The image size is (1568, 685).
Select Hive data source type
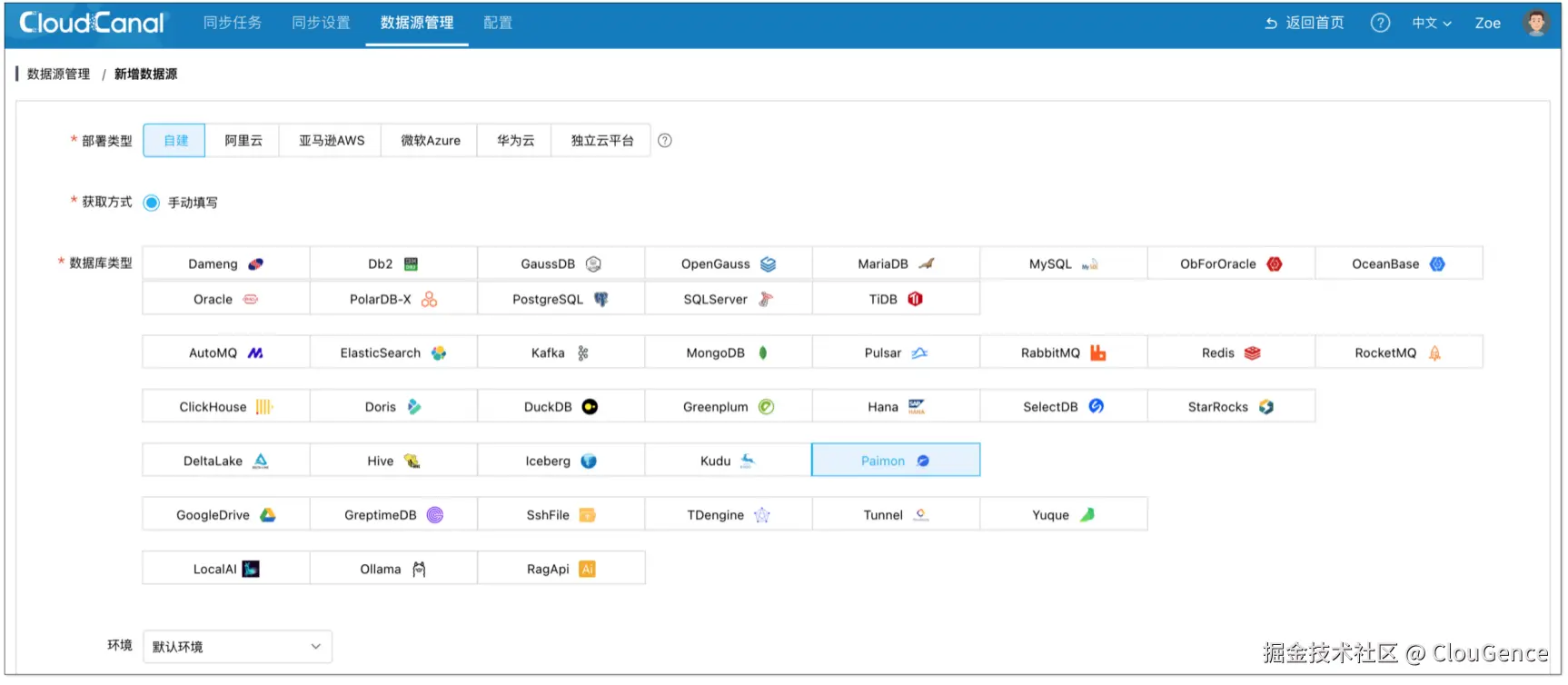[393, 461]
